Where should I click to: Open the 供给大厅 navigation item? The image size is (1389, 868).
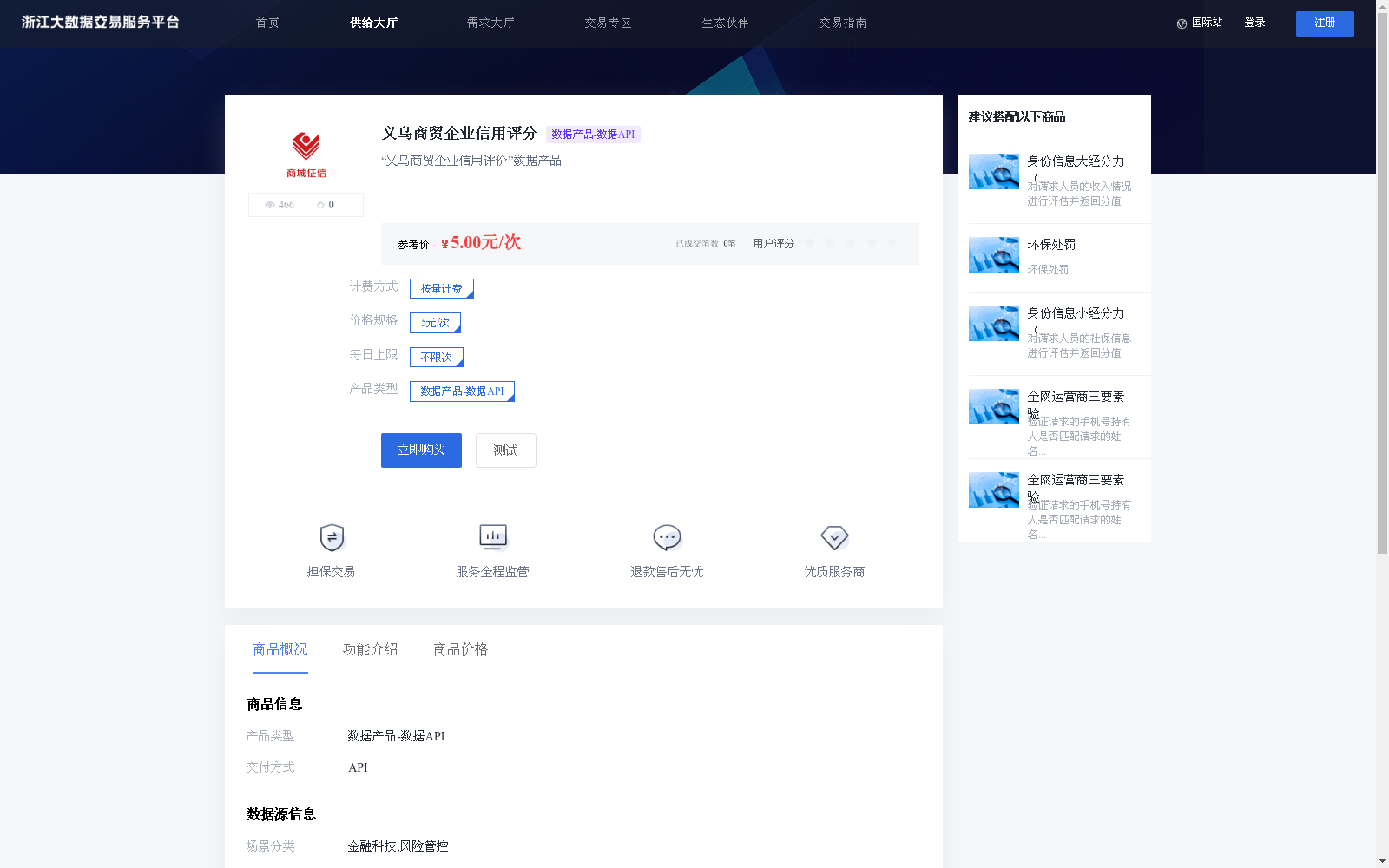coord(374,23)
